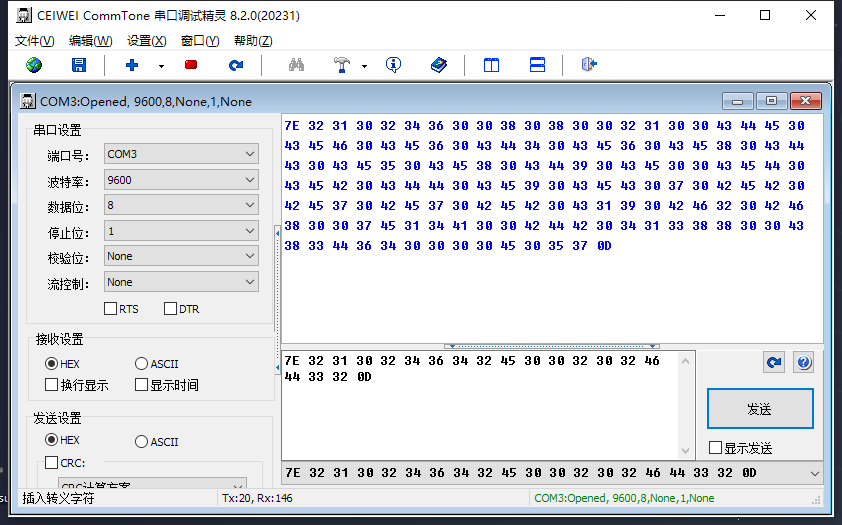This screenshot has width=842, height=525.
Task: Enable the DTR checkbox
Action: point(170,309)
